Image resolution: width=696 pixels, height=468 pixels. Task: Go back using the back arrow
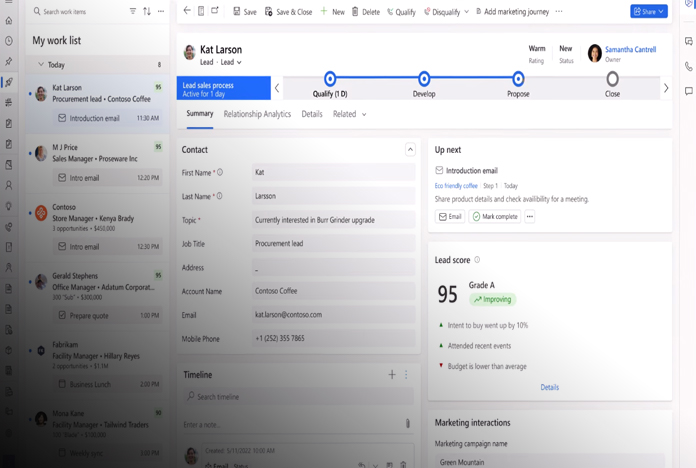pyautogui.click(x=187, y=11)
